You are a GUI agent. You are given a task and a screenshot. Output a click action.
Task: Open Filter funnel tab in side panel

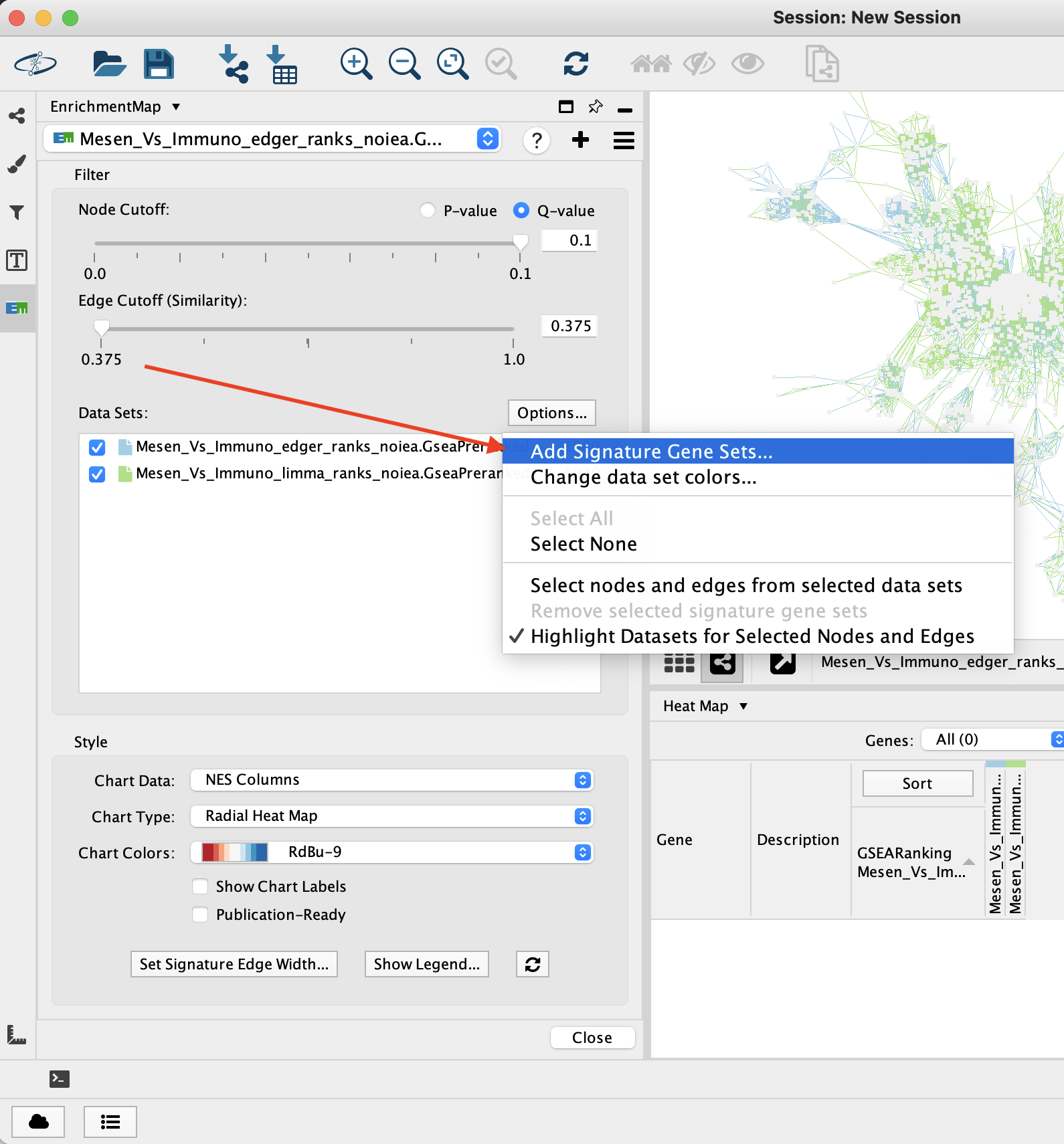pos(17,212)
